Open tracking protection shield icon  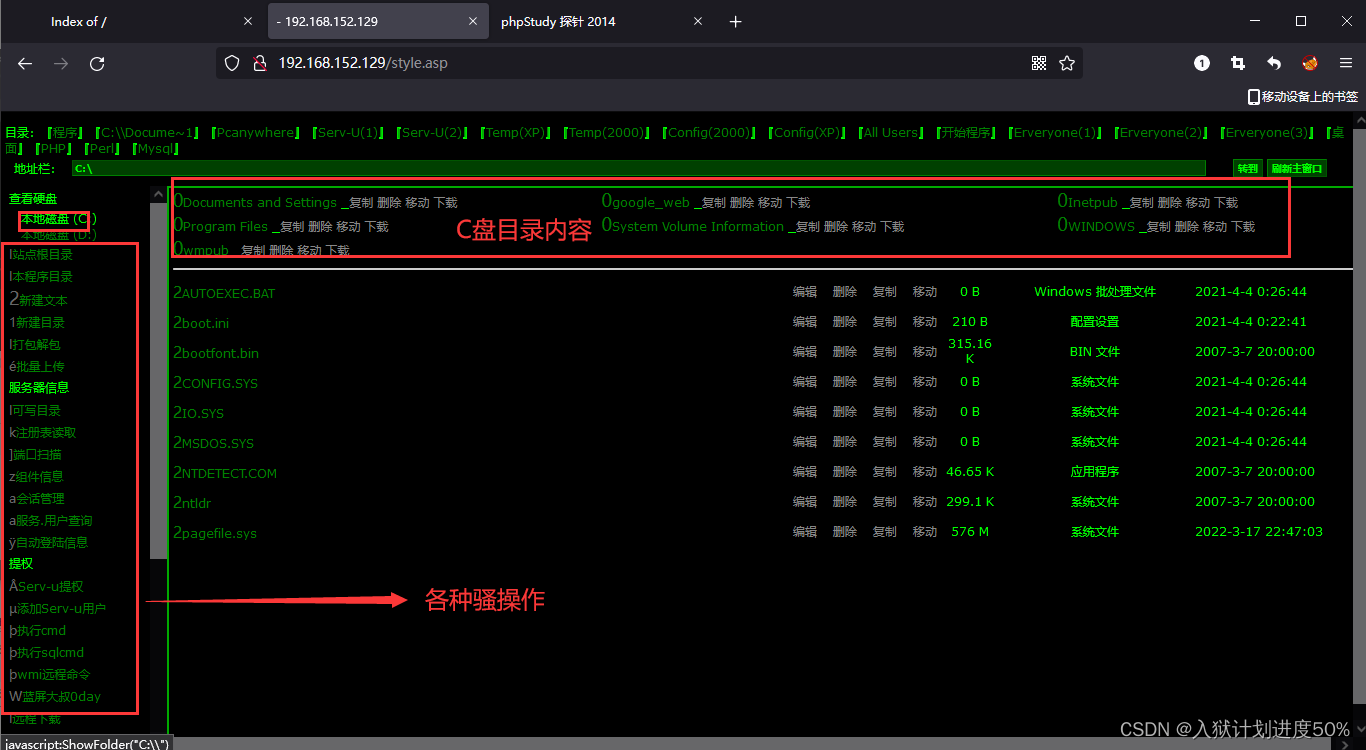click(x=232, y=63)
